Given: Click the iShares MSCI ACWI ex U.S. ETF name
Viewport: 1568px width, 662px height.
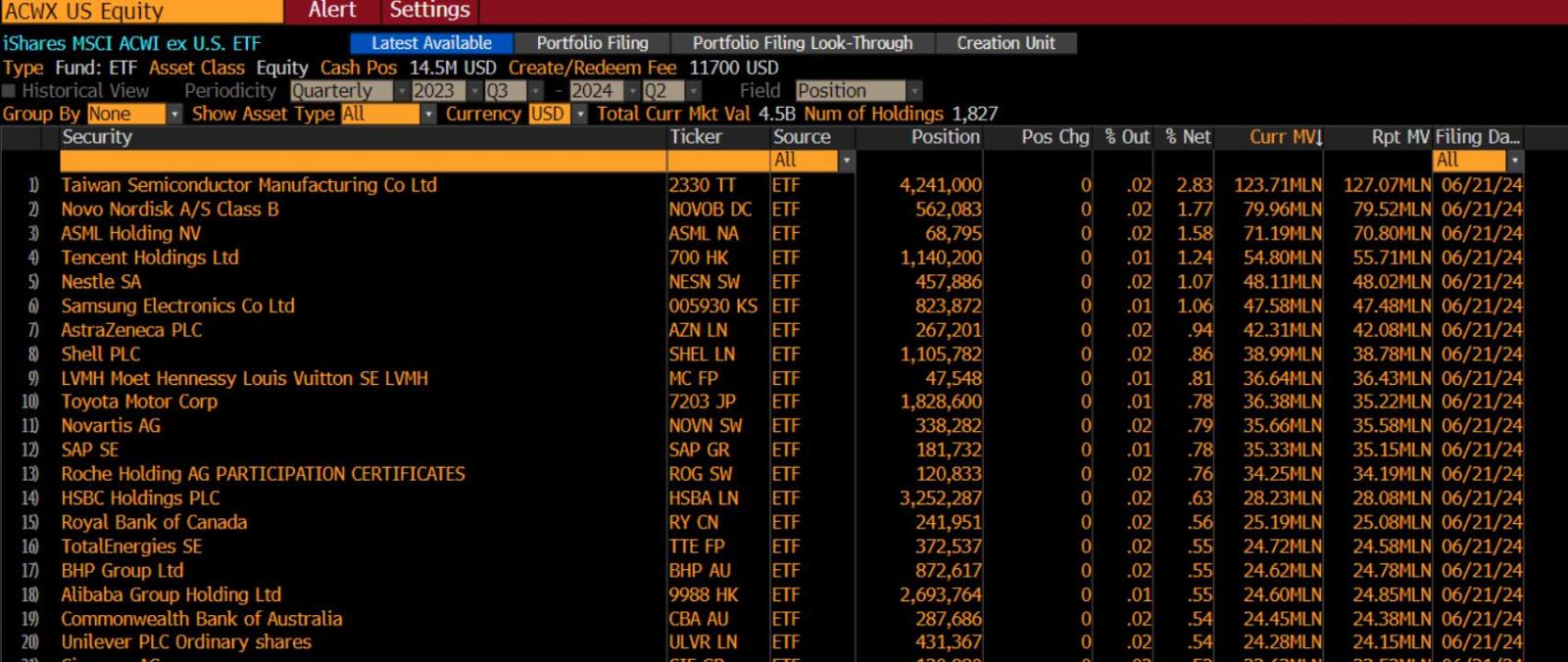Looking at the screenshot, I should coord(132,43).
